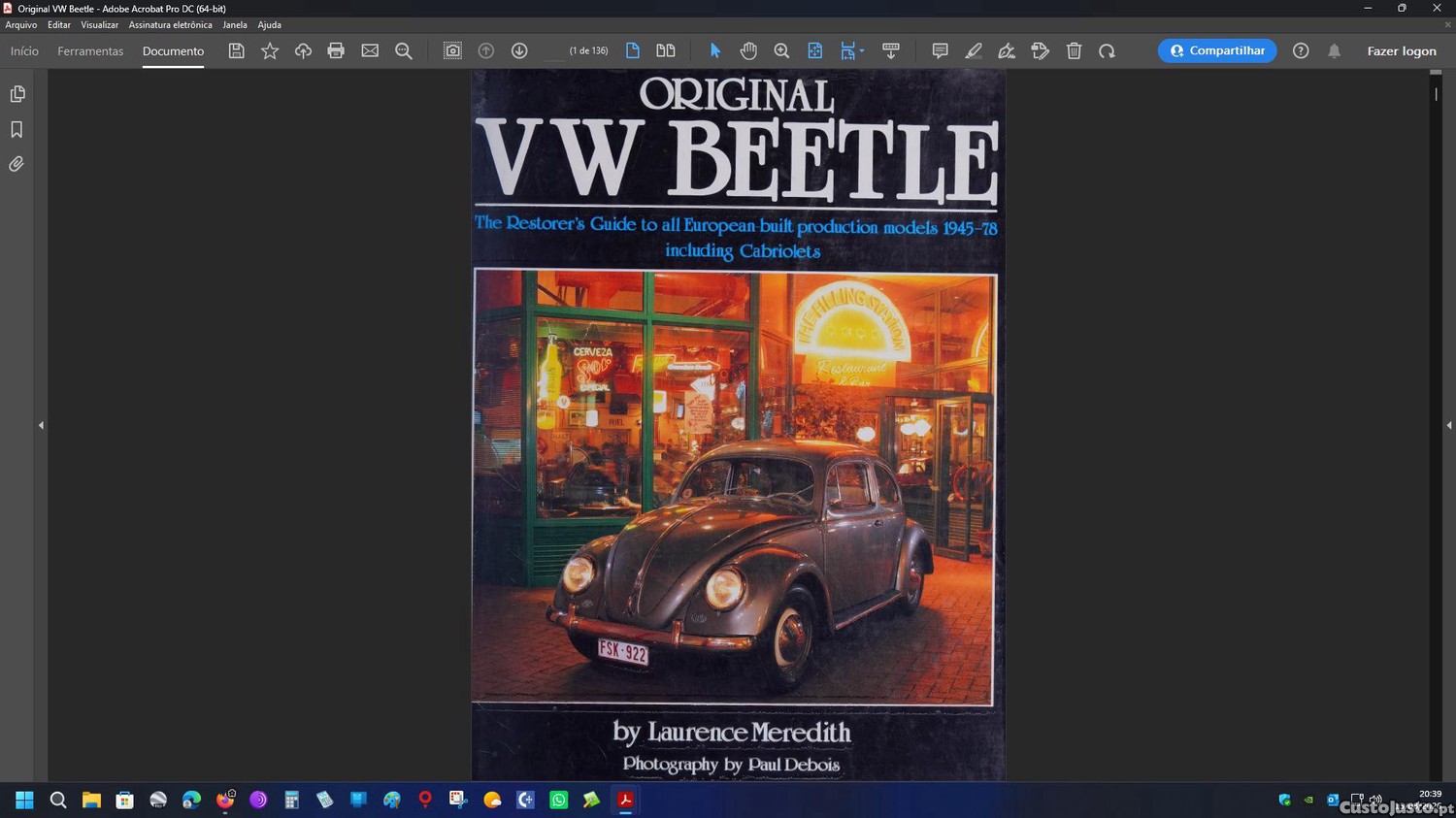
Task: Open the Arquivo menu
Action: pyautogui.click(x=21, y=25)
